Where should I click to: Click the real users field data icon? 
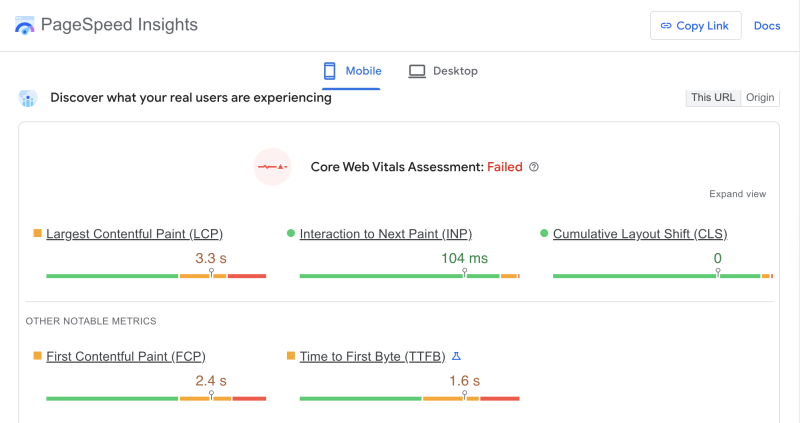click(x=28, y=98)
